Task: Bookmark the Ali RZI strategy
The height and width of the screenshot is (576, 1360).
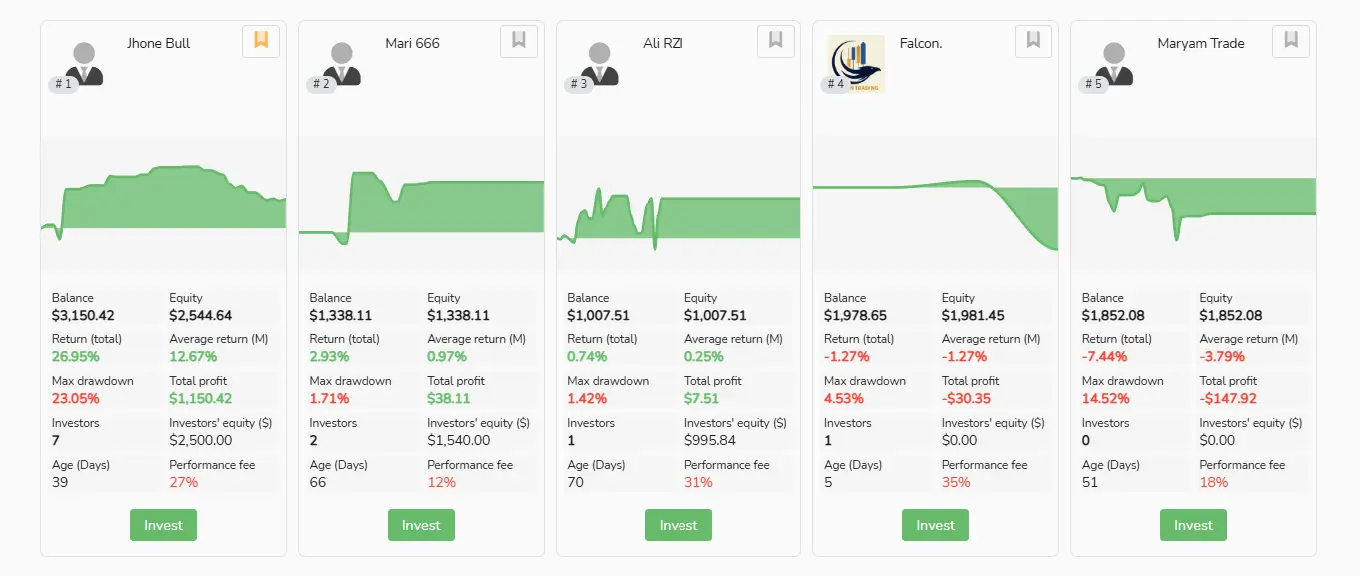Action: click(x=775, y=41)
